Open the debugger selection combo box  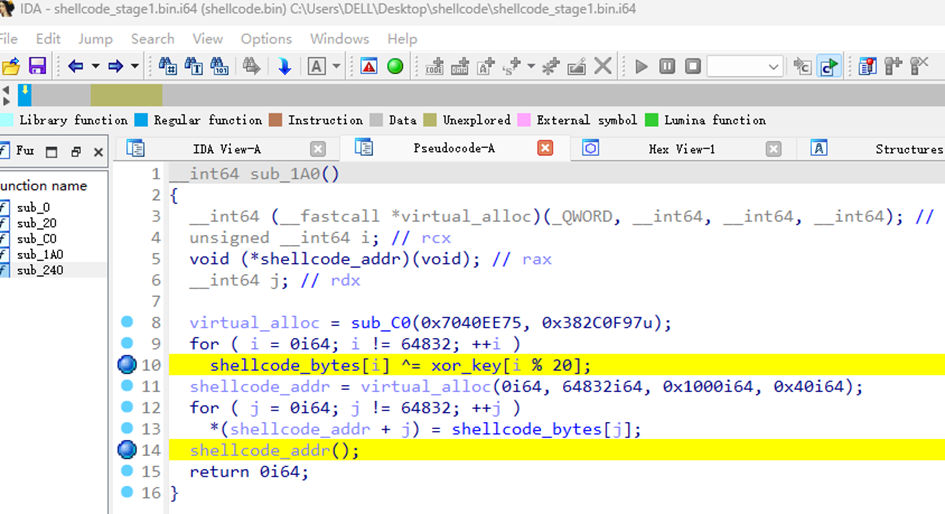[x=744, y=66]
